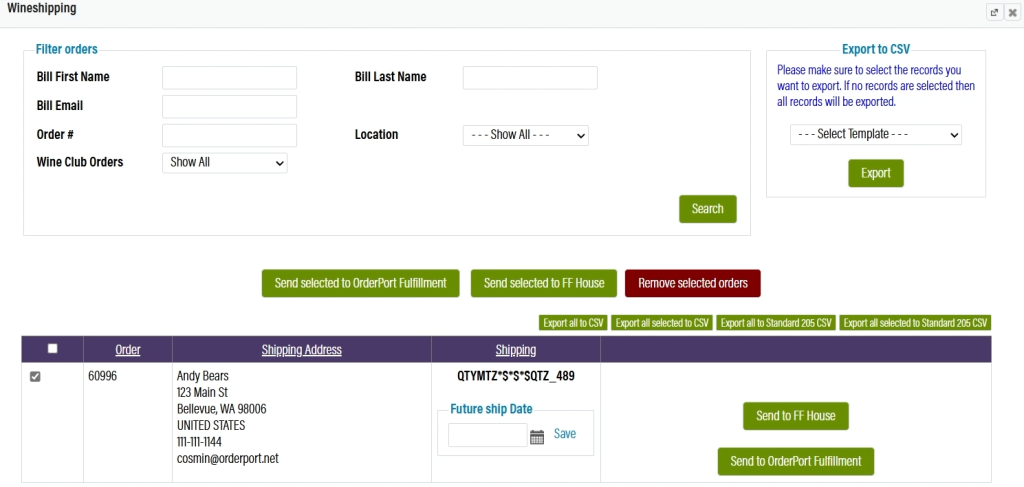Toggle the select-all orders checkbox
This screenshot has width=1024, height=487.
pos(53,348)
